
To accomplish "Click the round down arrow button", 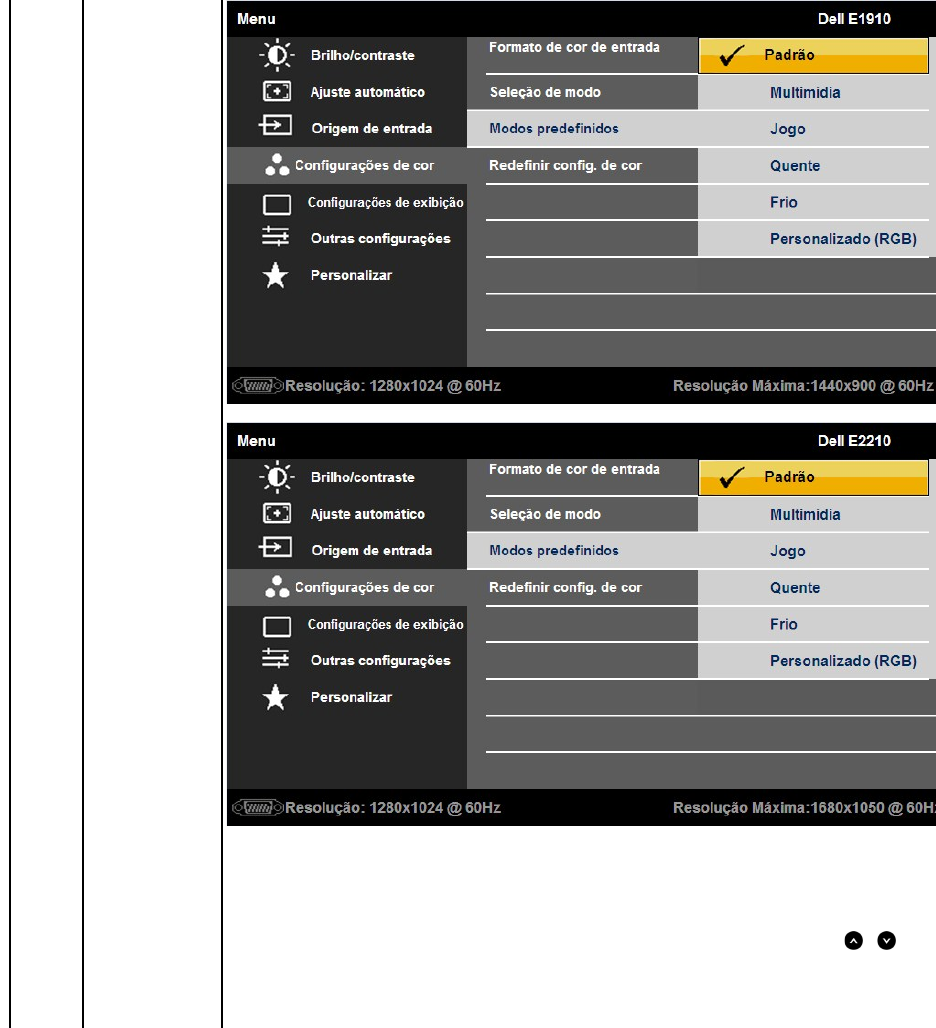I will tap(886, 941).
